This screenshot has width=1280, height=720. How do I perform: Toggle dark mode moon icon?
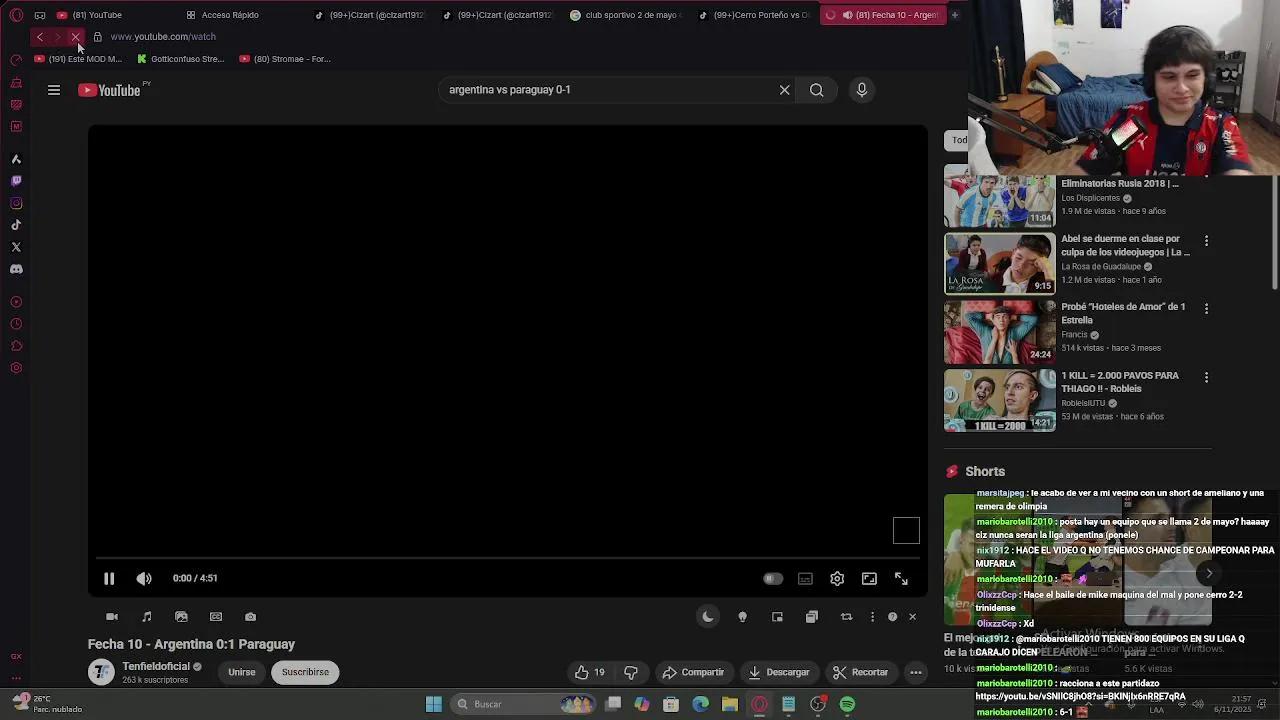tap(708, 617)
